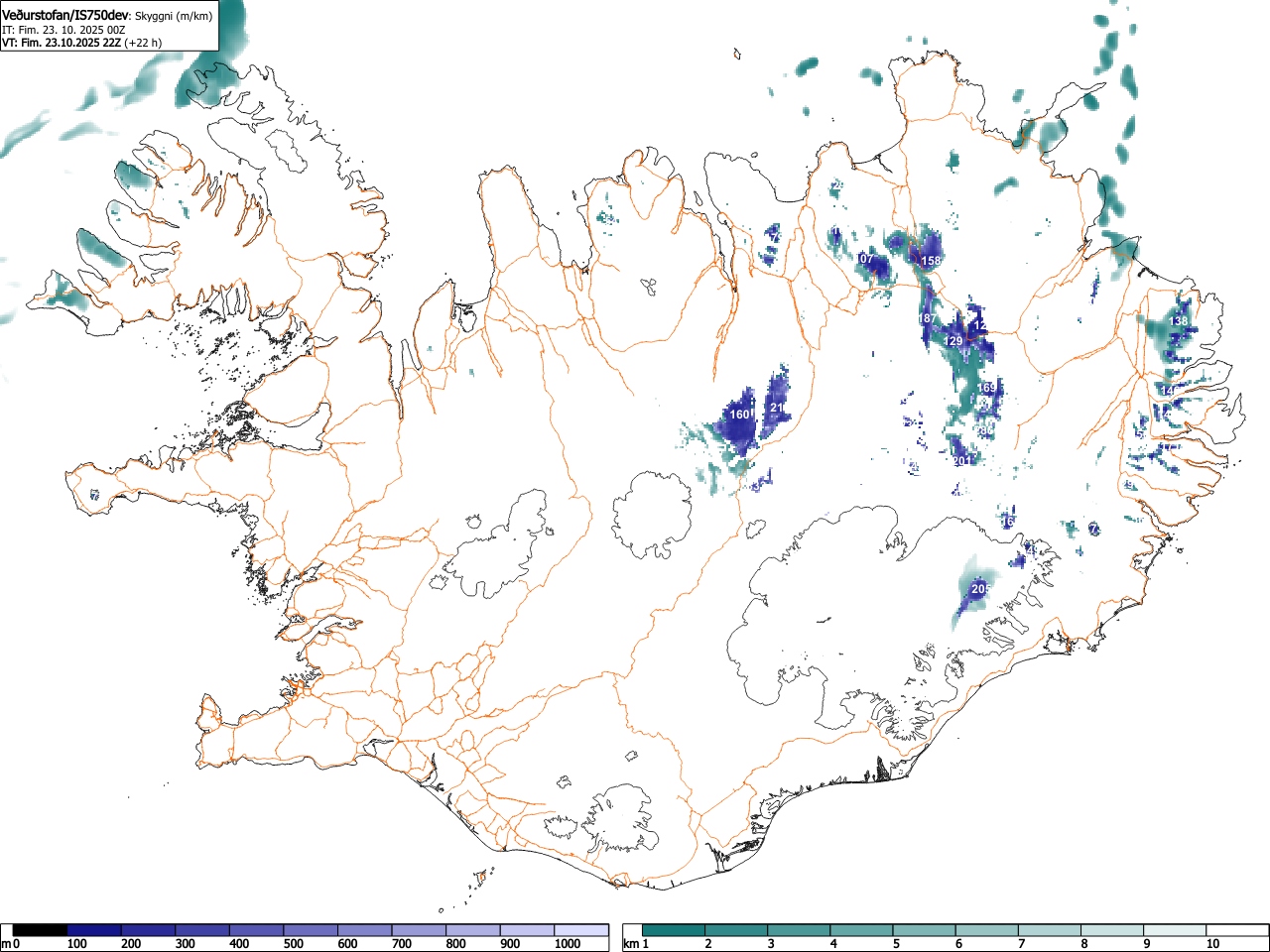Click the '158' visibility value on map
The height and width of the screenshot is (952, 1270).
931,261
